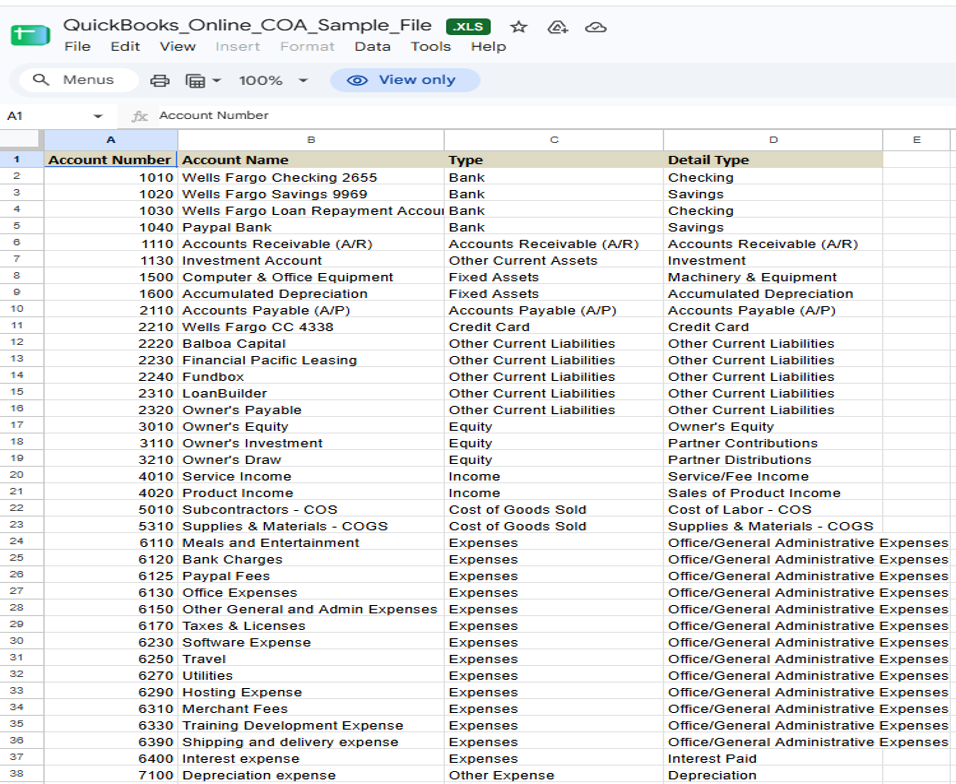Click cell Wells Fargo Checking 2655

[311, 177]
